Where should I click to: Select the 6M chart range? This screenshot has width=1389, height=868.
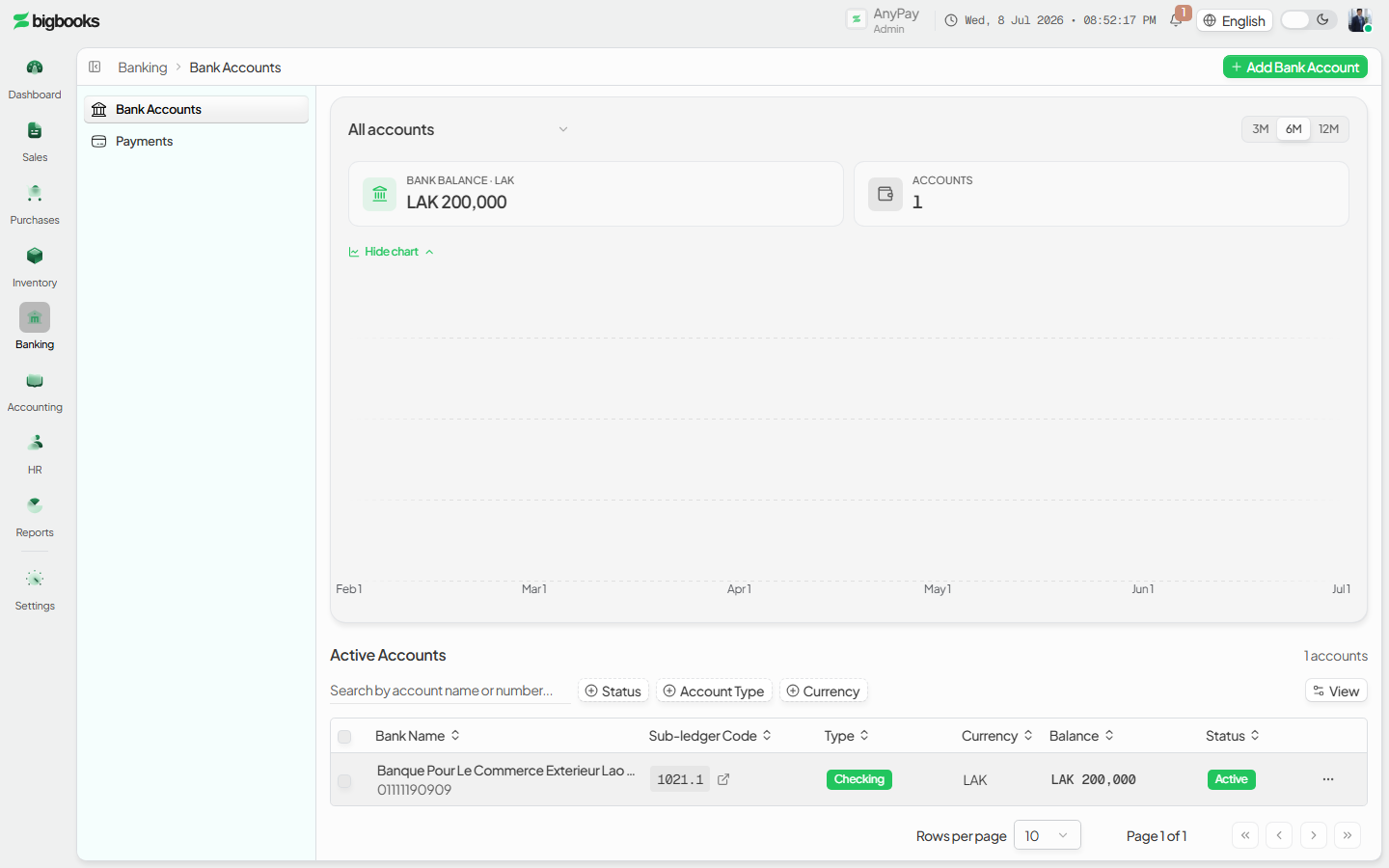1294,129
